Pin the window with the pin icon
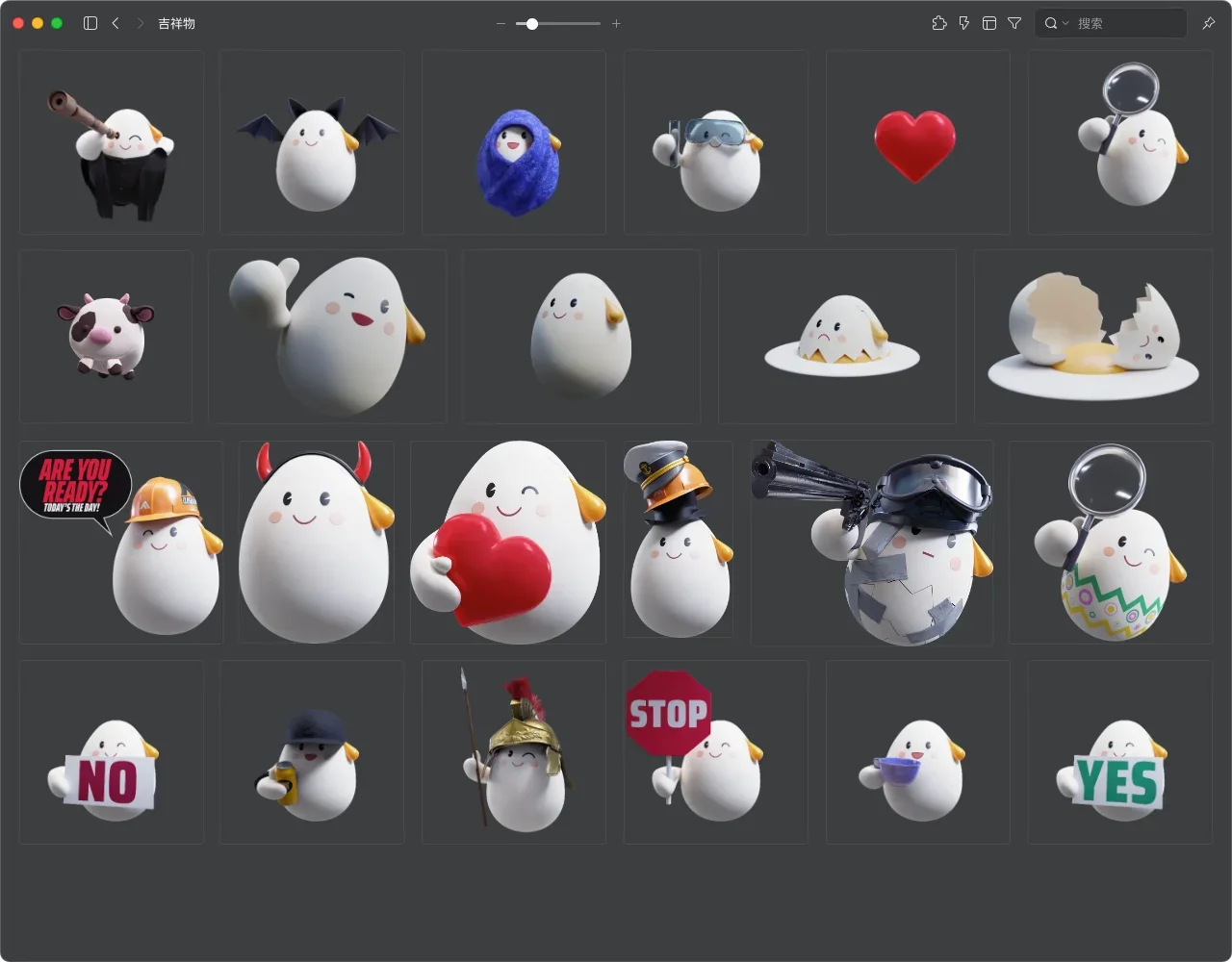This screenshot has width=1232, height=962. coord(1208,23)
